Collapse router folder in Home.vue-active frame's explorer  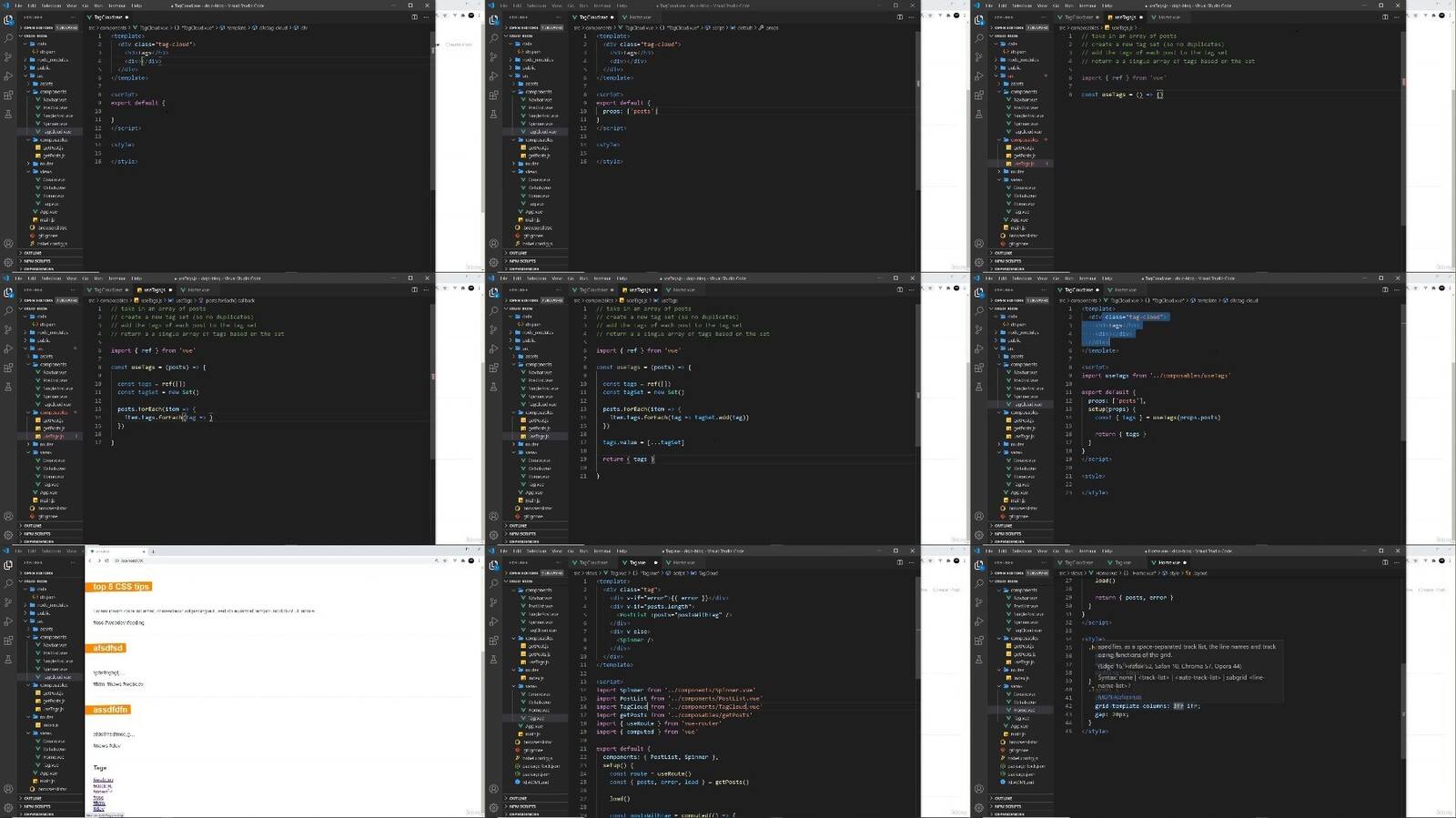(x=1018, y=670)
